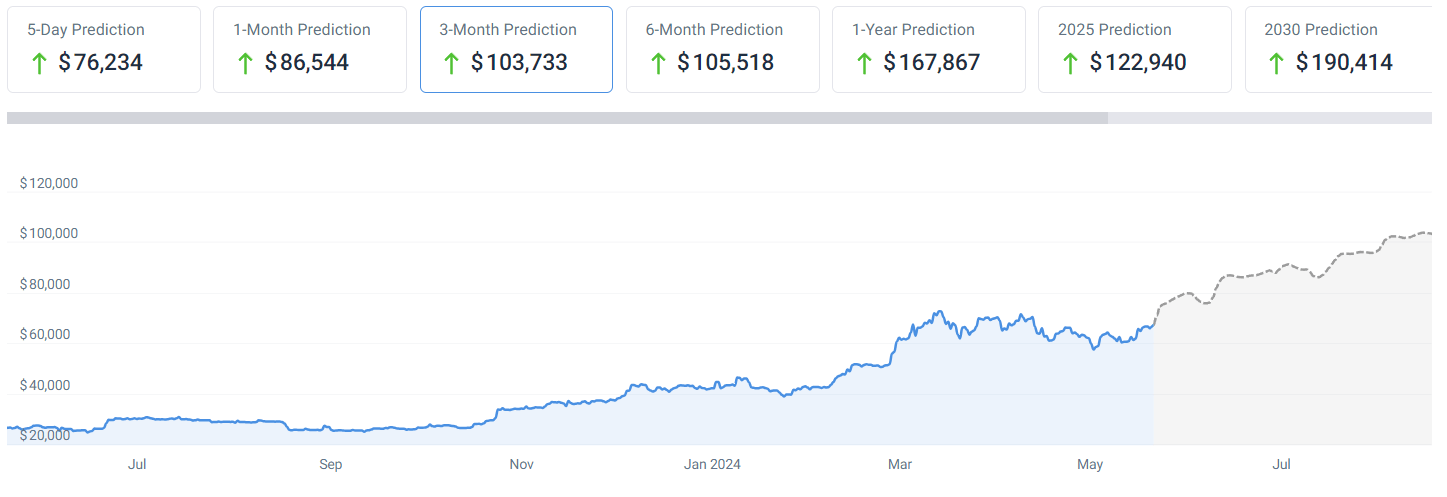Click the $76,234 predicted price
The width and height of the screenshot is (1447, 497).
100,63
